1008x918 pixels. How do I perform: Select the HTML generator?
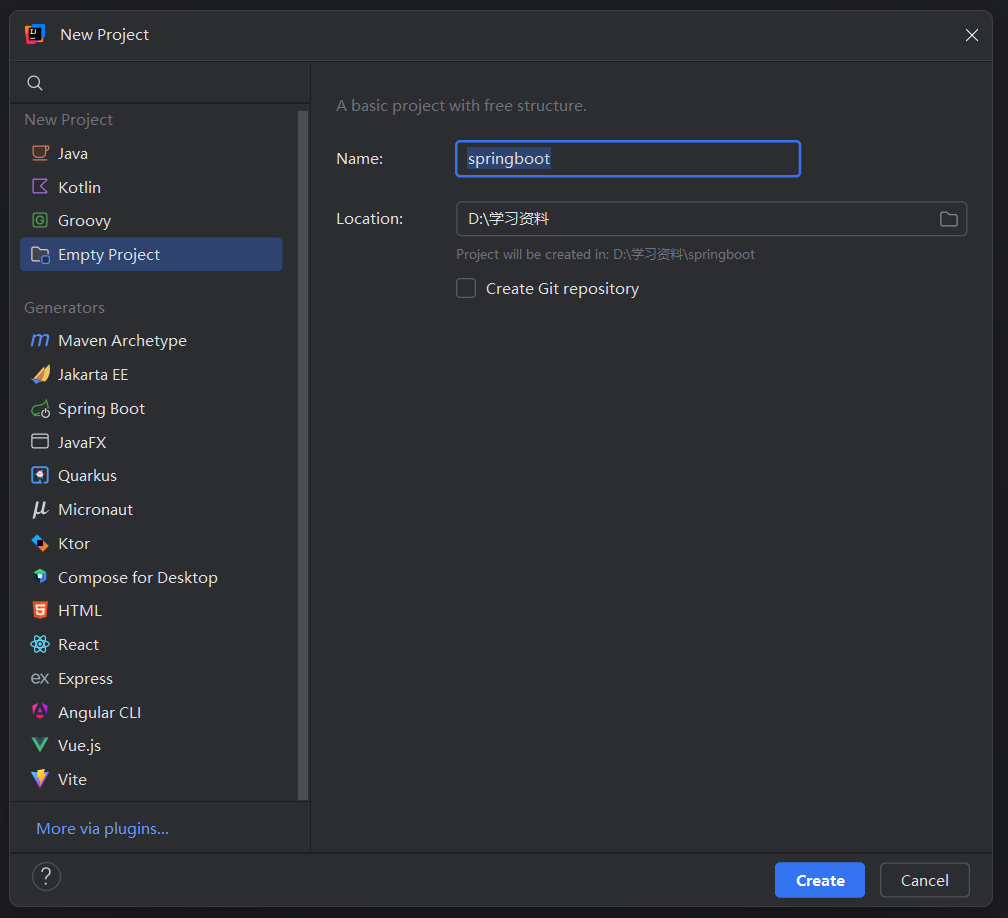point(151,611)
